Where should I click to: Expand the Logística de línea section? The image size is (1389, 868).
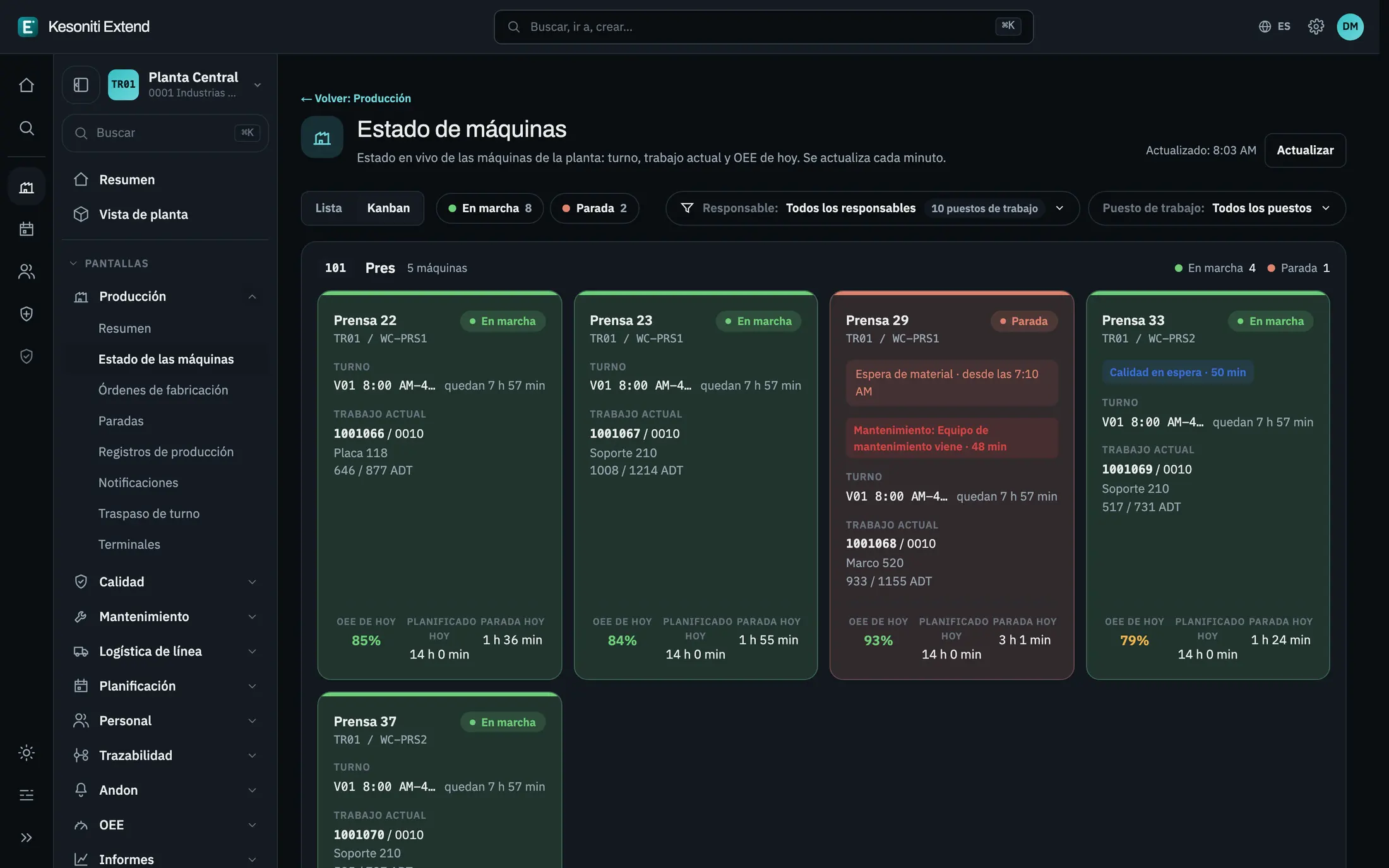165,651
